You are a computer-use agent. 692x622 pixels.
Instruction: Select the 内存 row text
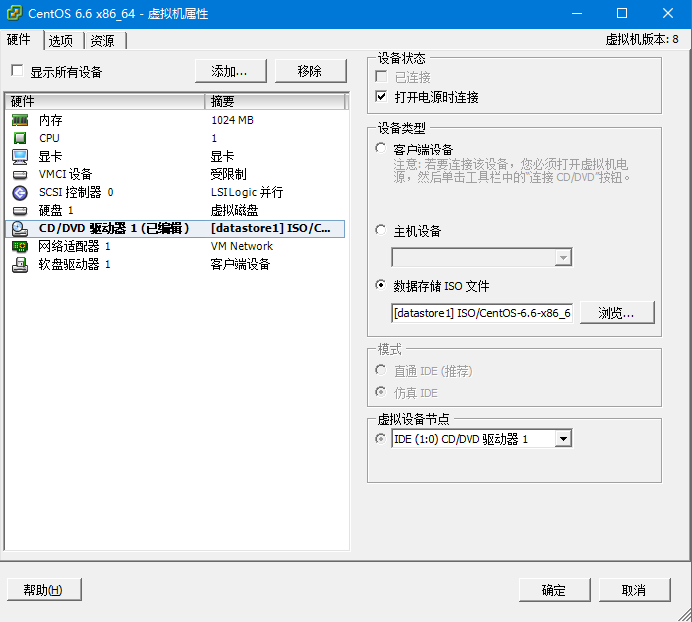[x=50, y=120]
